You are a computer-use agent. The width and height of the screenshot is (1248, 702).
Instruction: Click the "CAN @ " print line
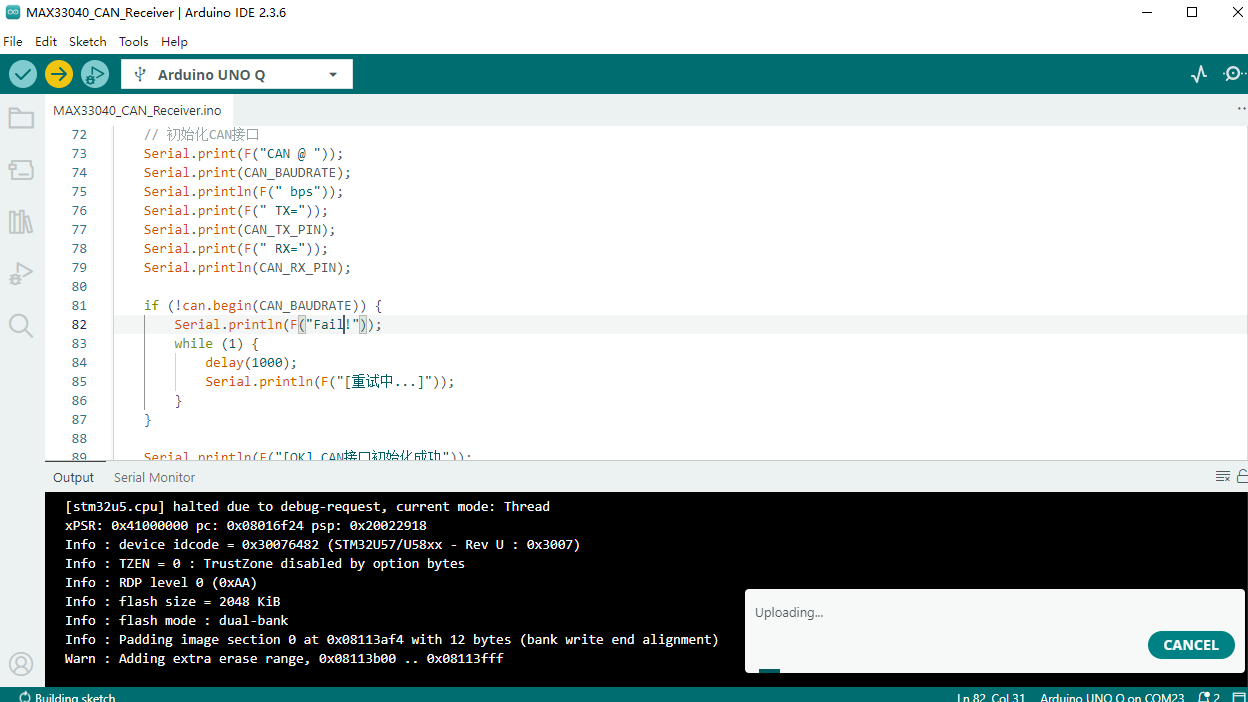click(243, 154)
